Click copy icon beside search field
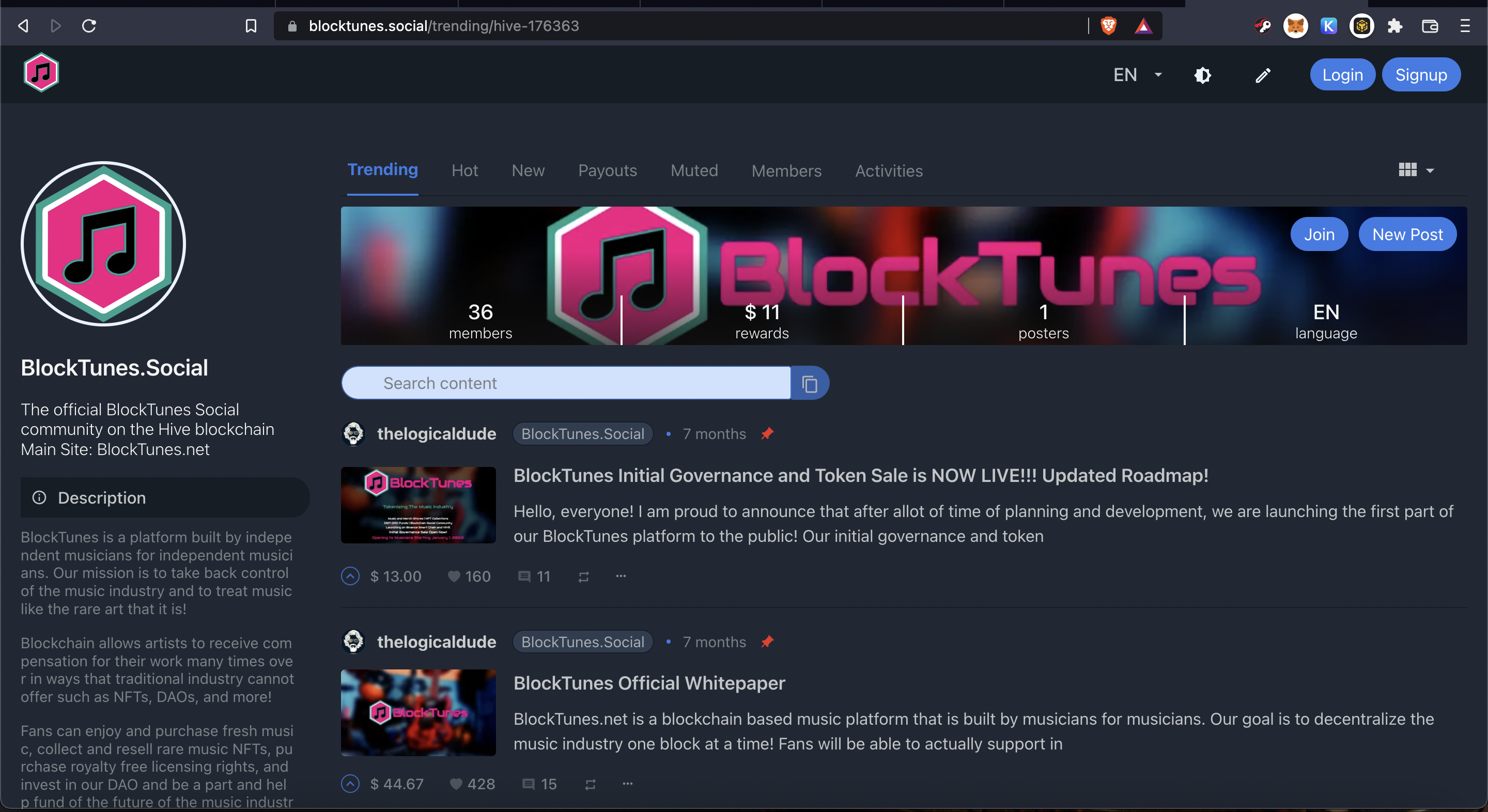The height and width of the screenshot is (812, 1488). tap(810, 383)
